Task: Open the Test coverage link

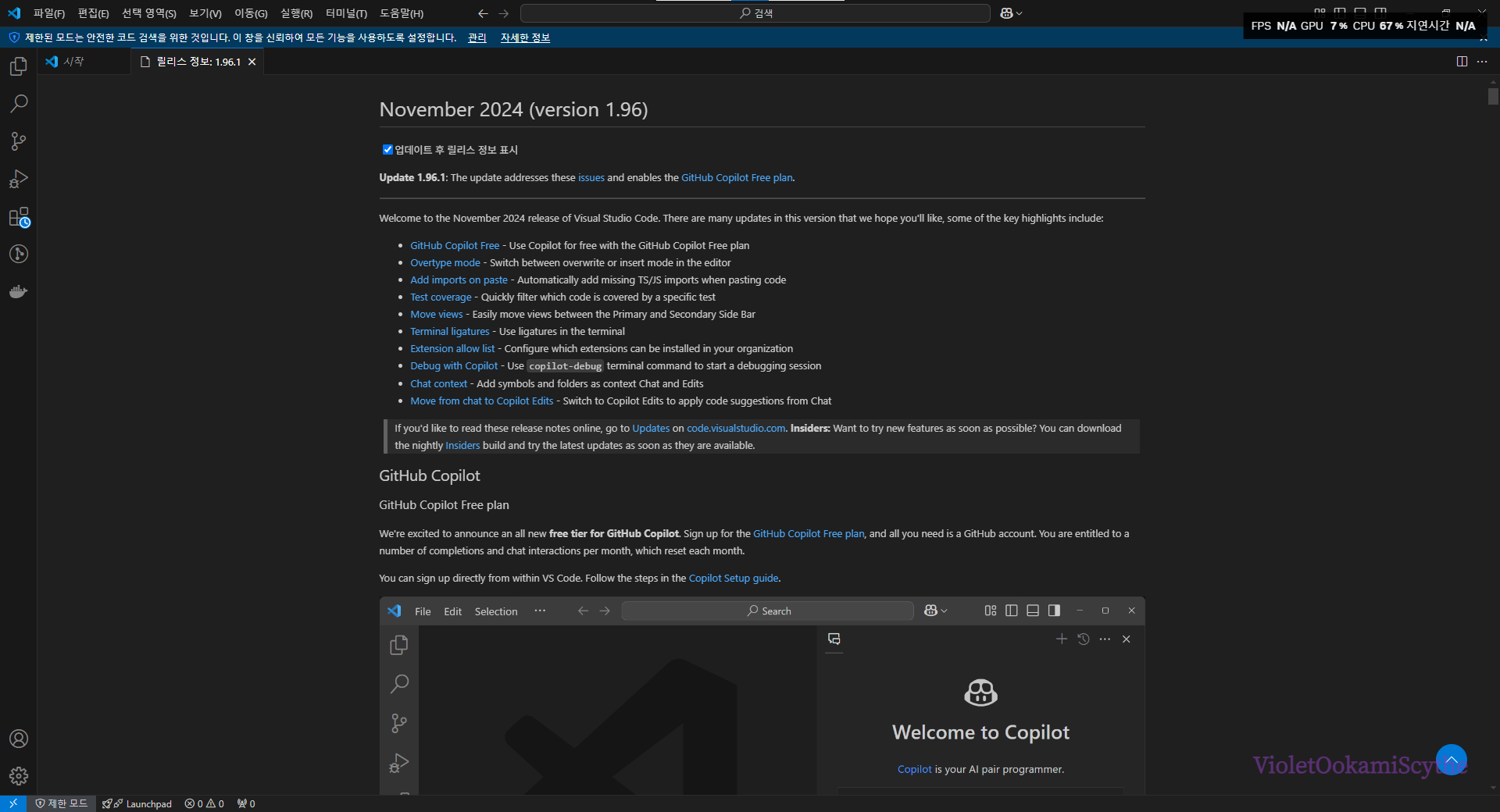Action: [x=441, y=297]
